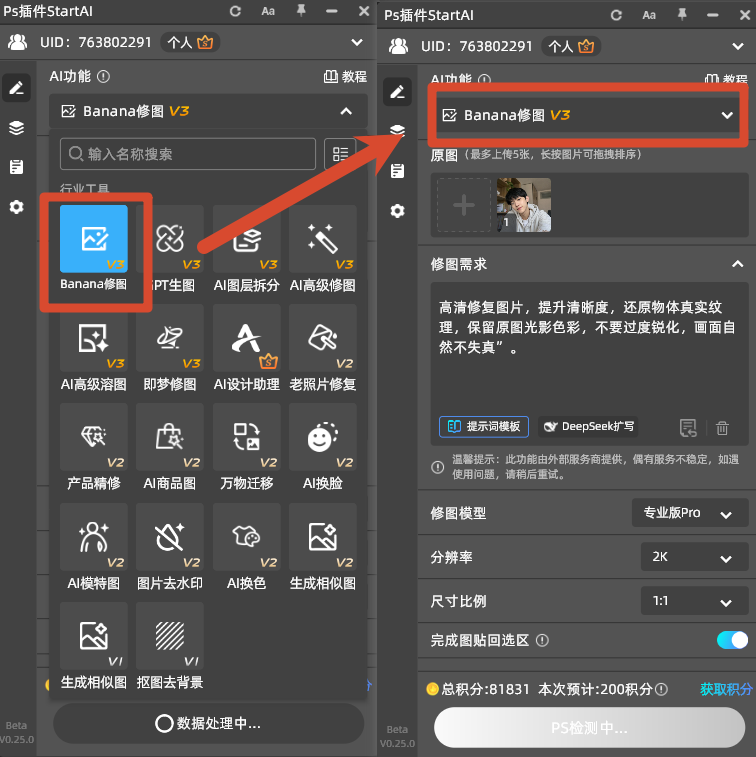Click the add image plus box
Image resolution: width=756 pixels, height=757 pixels.
pos(464,205)
